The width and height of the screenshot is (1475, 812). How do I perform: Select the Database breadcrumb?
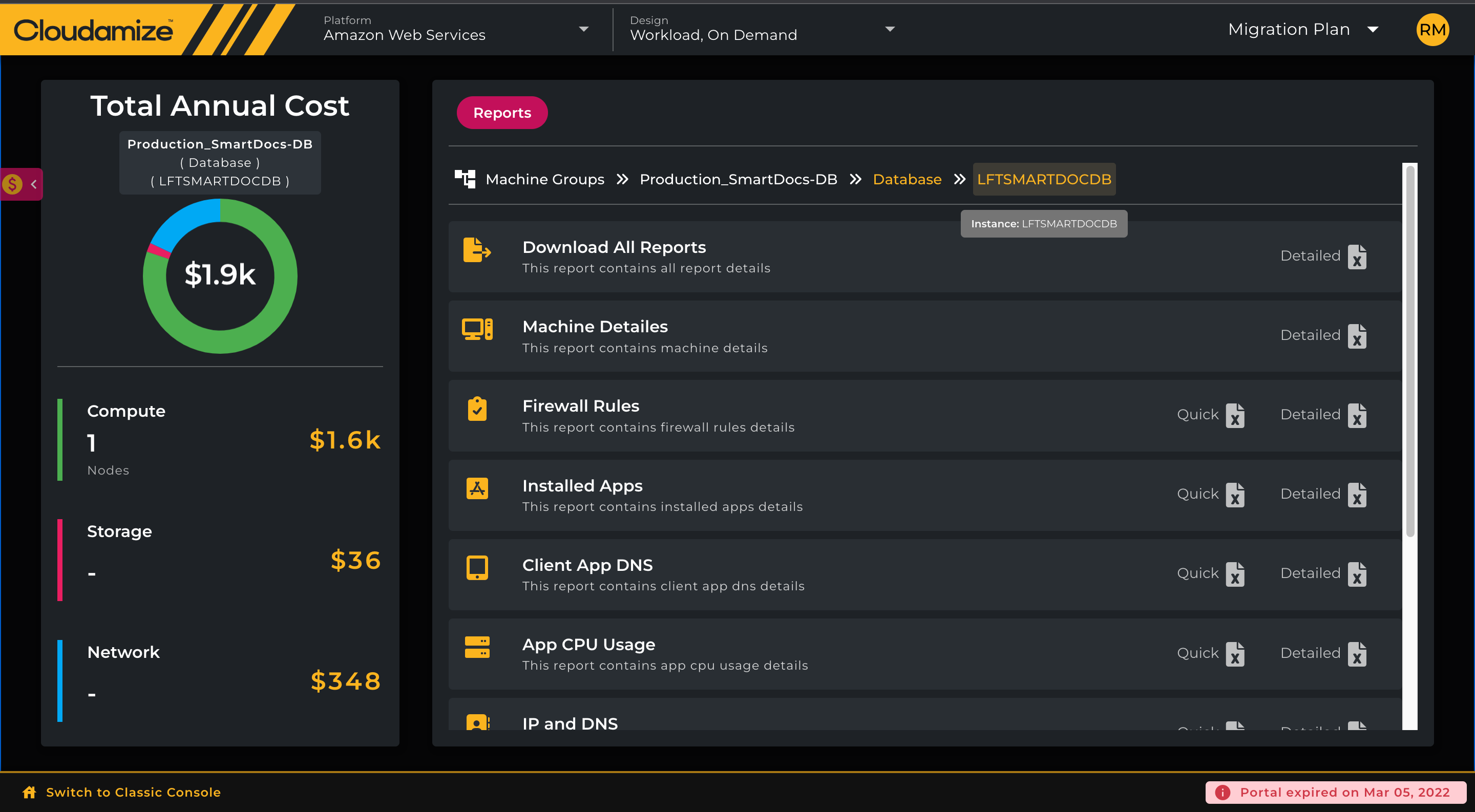point(907,179)
